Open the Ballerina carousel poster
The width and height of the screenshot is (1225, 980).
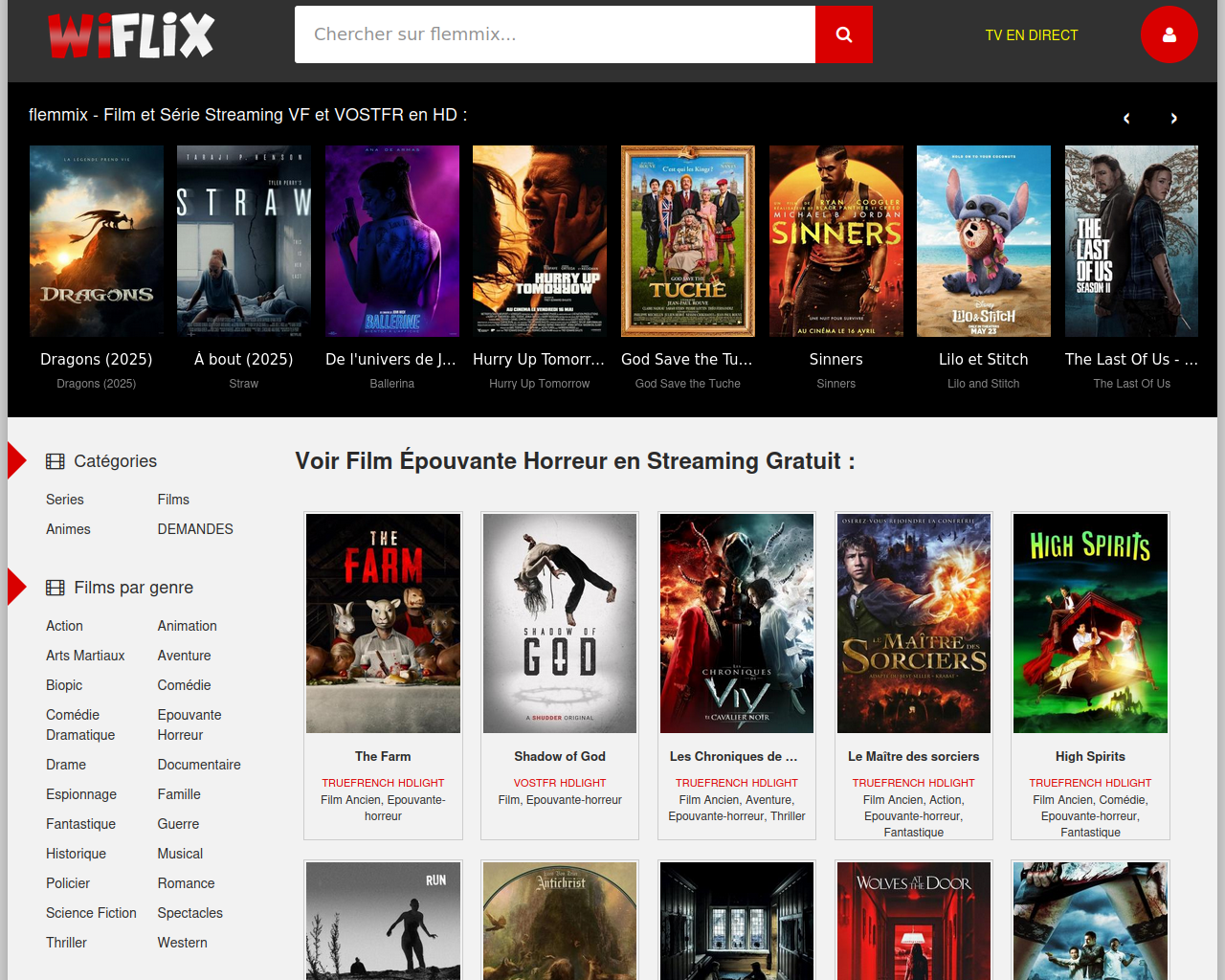[392, 241]
